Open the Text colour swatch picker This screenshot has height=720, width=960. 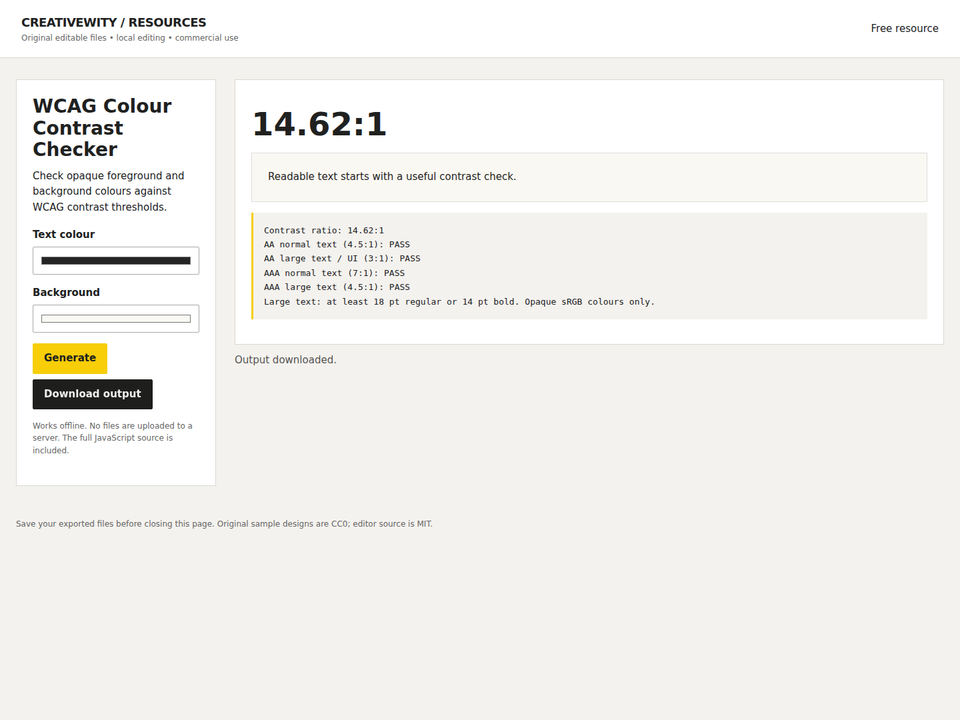click(116, 261)
